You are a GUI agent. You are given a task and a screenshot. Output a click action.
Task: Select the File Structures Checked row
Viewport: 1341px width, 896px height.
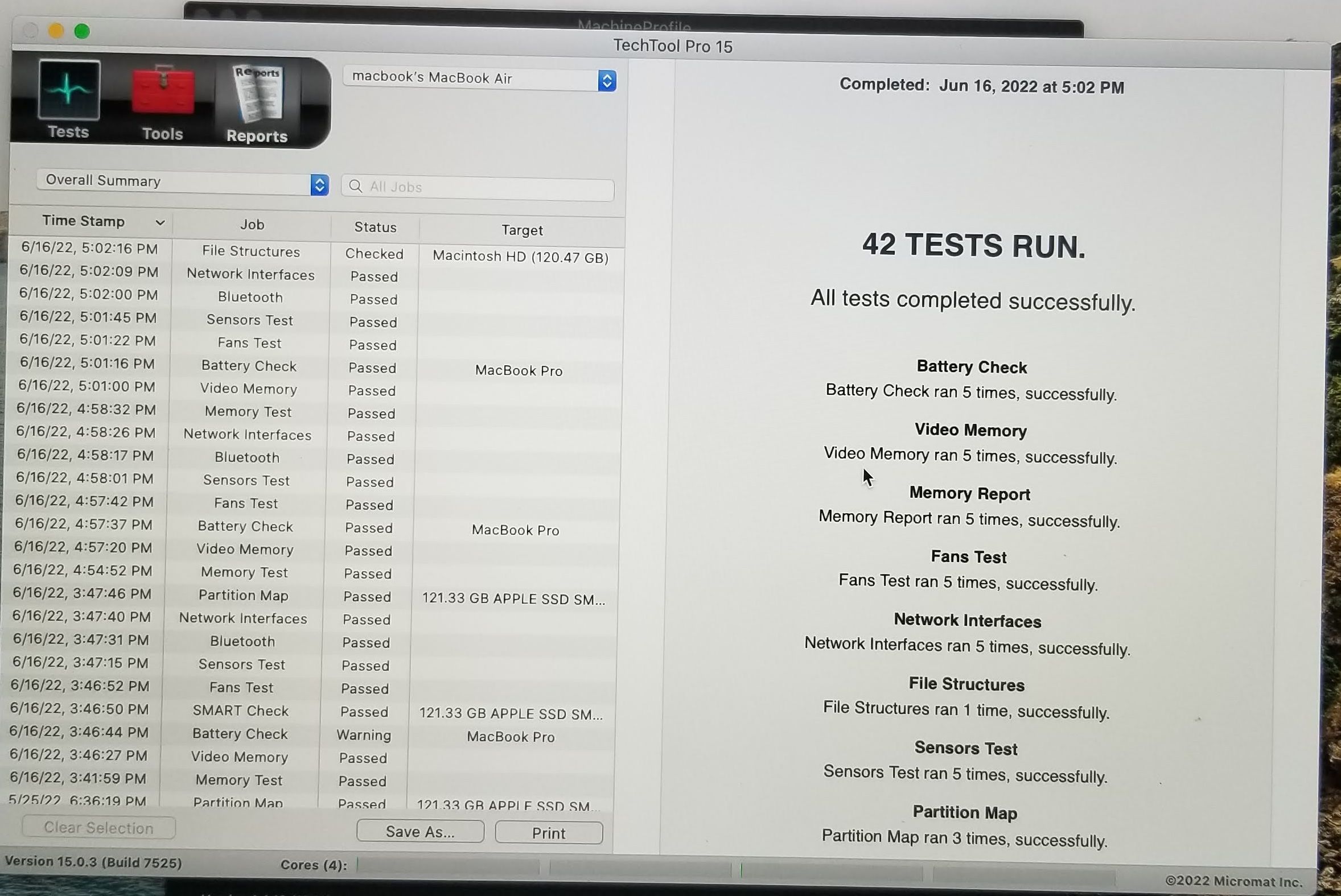[251, 251]
